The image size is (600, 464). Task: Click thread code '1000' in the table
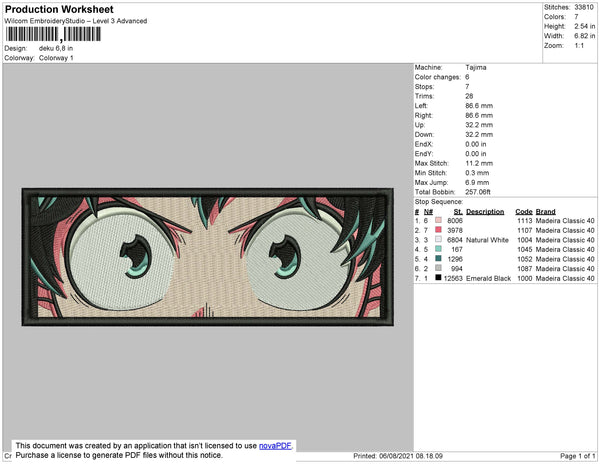[x=525, y=278]
